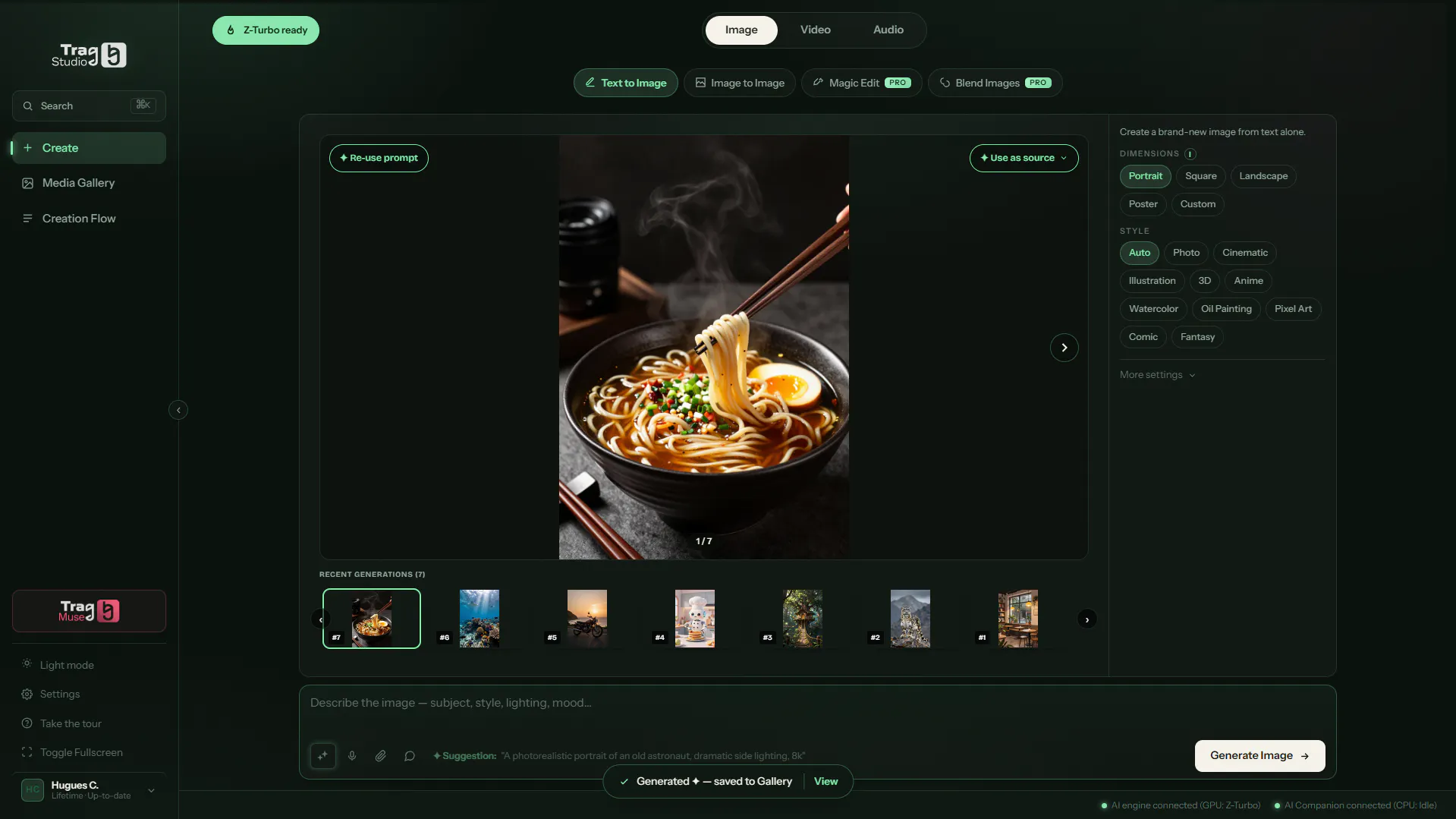
Task: Open the Trag Muse banner
Action: point(89,611)
